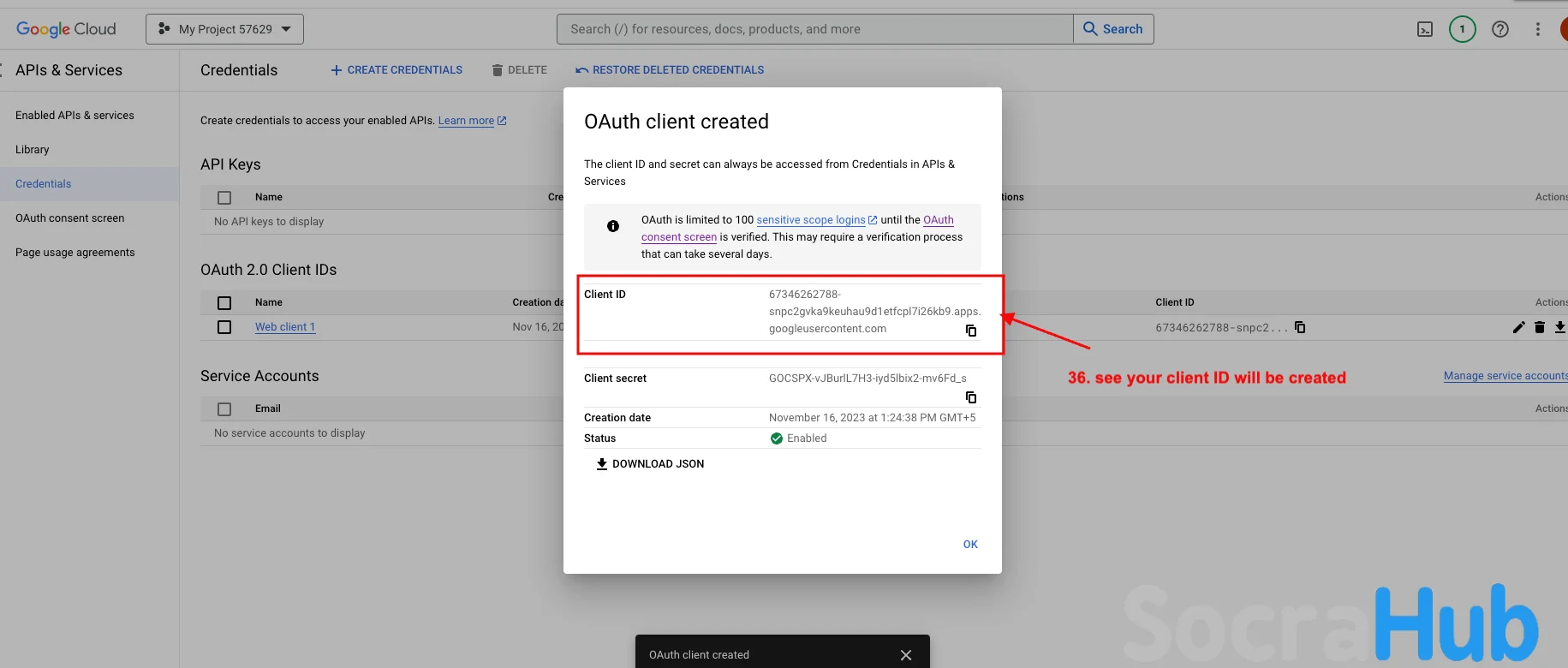Copy the Client ID in the table row
The height and width of the screenshot is (668, 1568).
coord(1300,327)
